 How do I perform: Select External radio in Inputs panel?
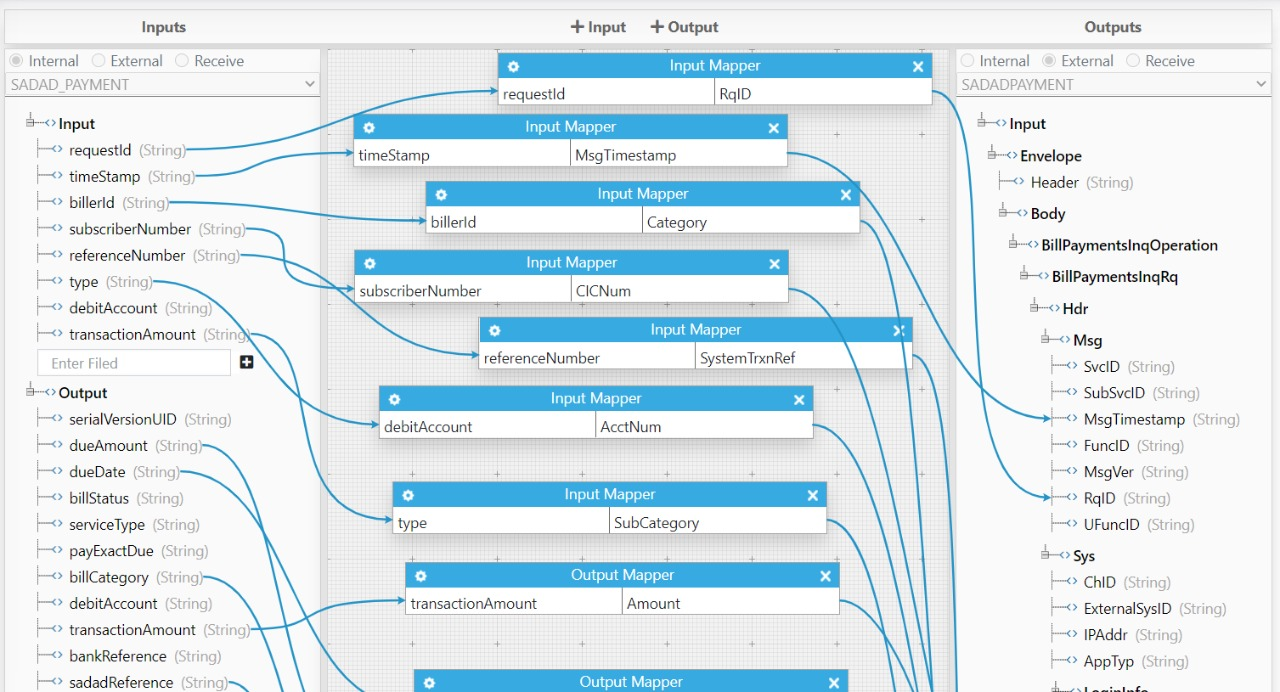tap(98, 61)
